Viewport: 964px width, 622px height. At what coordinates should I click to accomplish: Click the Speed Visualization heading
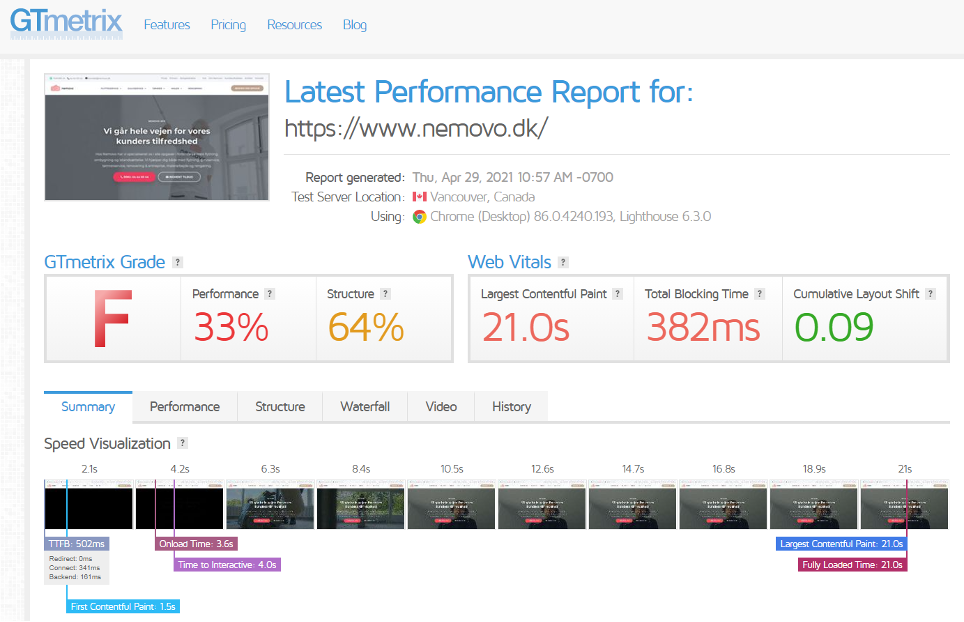[x=107, y=444]
